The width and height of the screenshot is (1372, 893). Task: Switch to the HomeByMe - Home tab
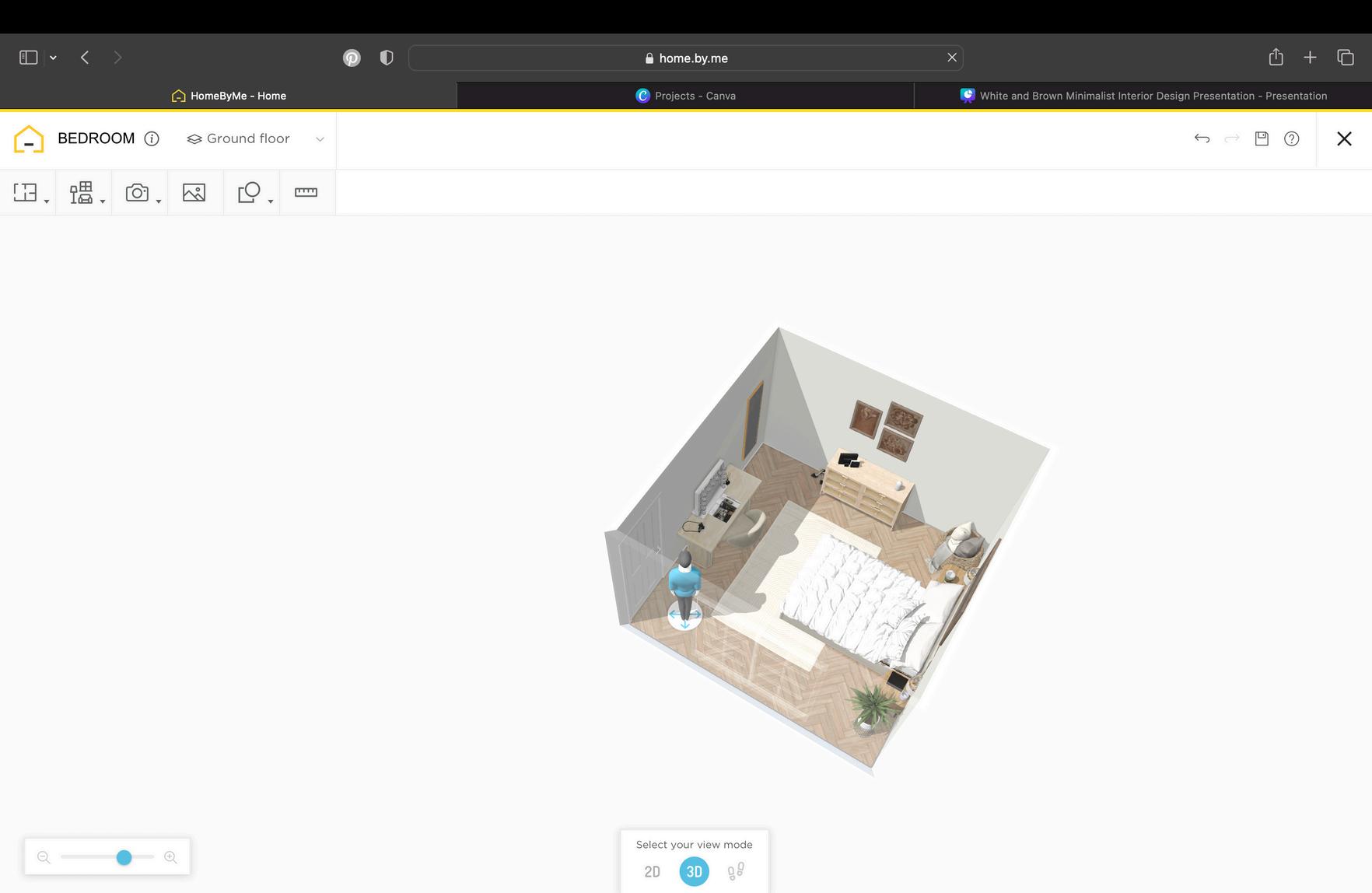[229, 96]
